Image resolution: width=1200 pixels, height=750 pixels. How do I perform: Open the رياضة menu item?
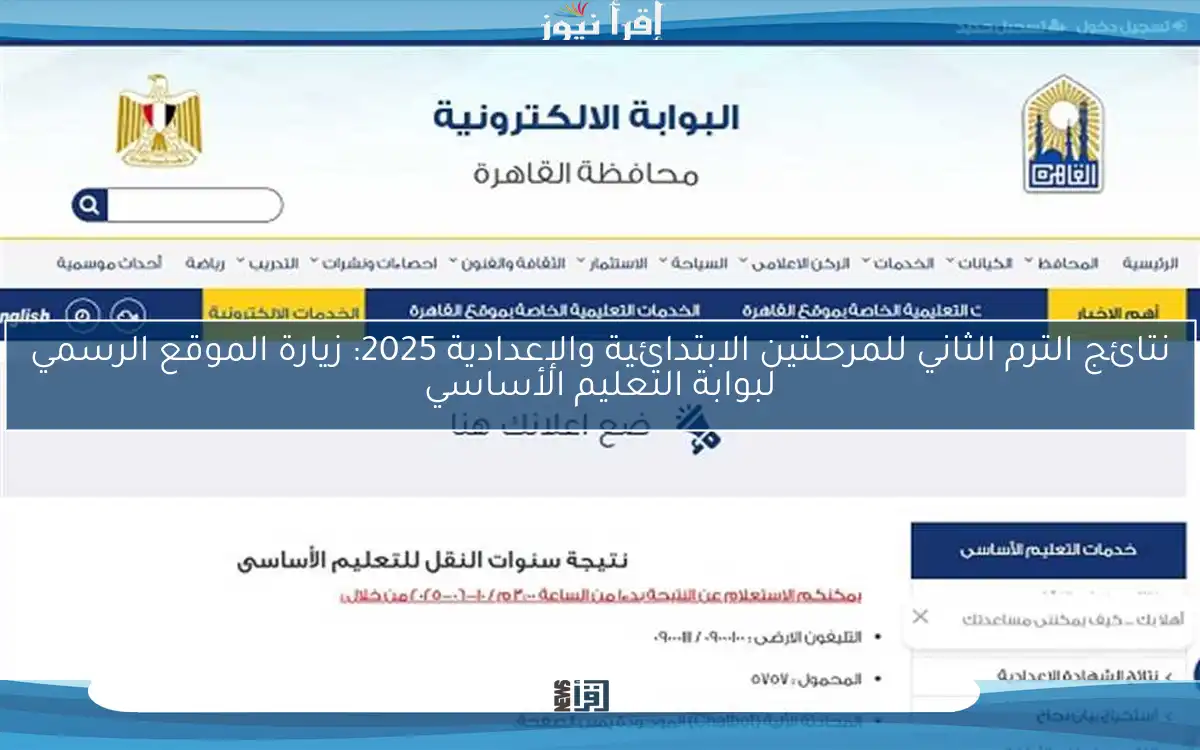[x=205, y=264]
